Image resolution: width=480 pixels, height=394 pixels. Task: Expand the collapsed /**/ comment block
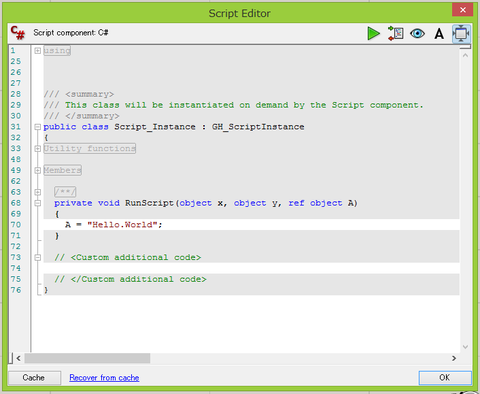click(x=38, y=192)
